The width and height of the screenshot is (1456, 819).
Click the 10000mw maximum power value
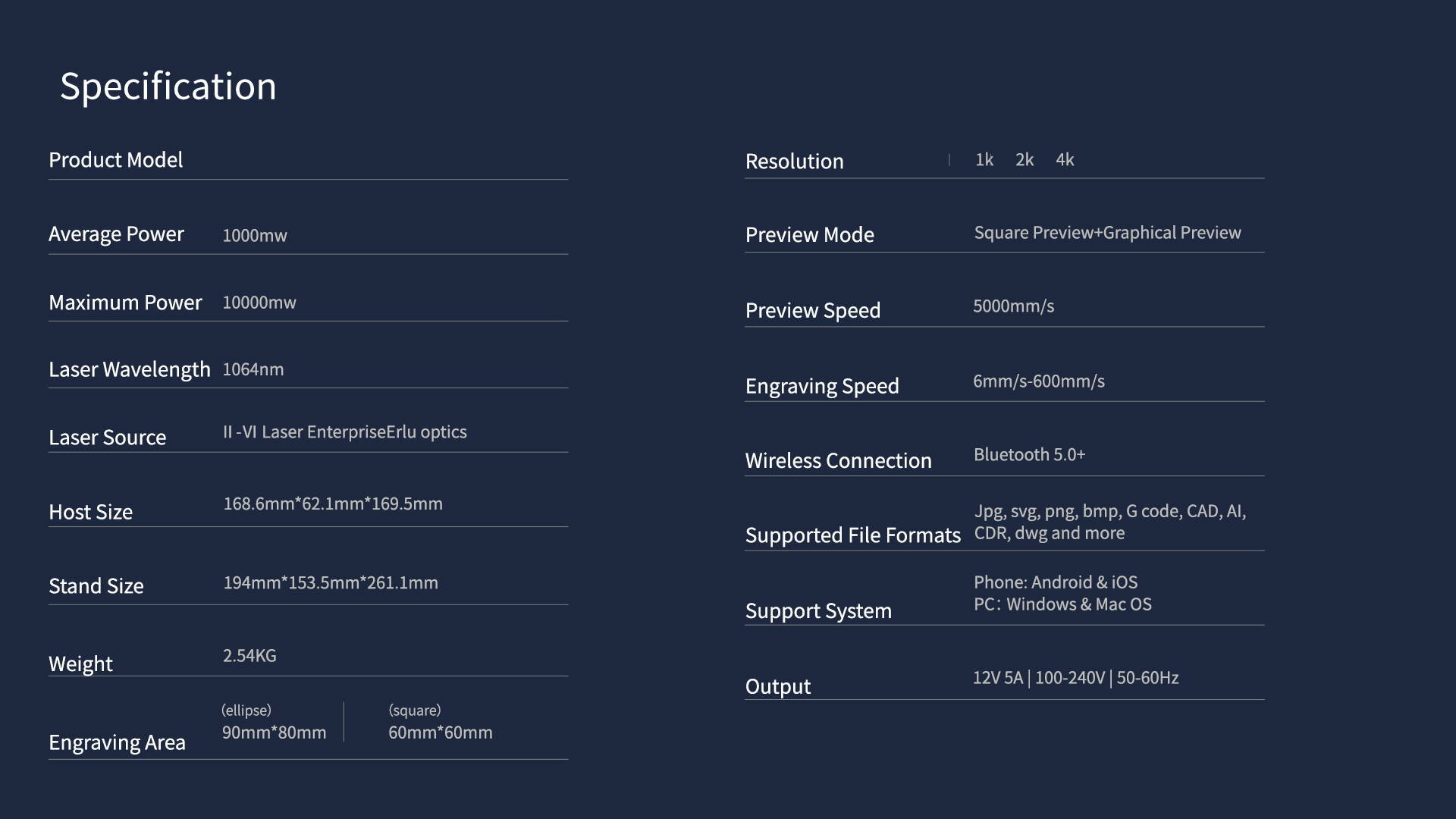[259, 303]
